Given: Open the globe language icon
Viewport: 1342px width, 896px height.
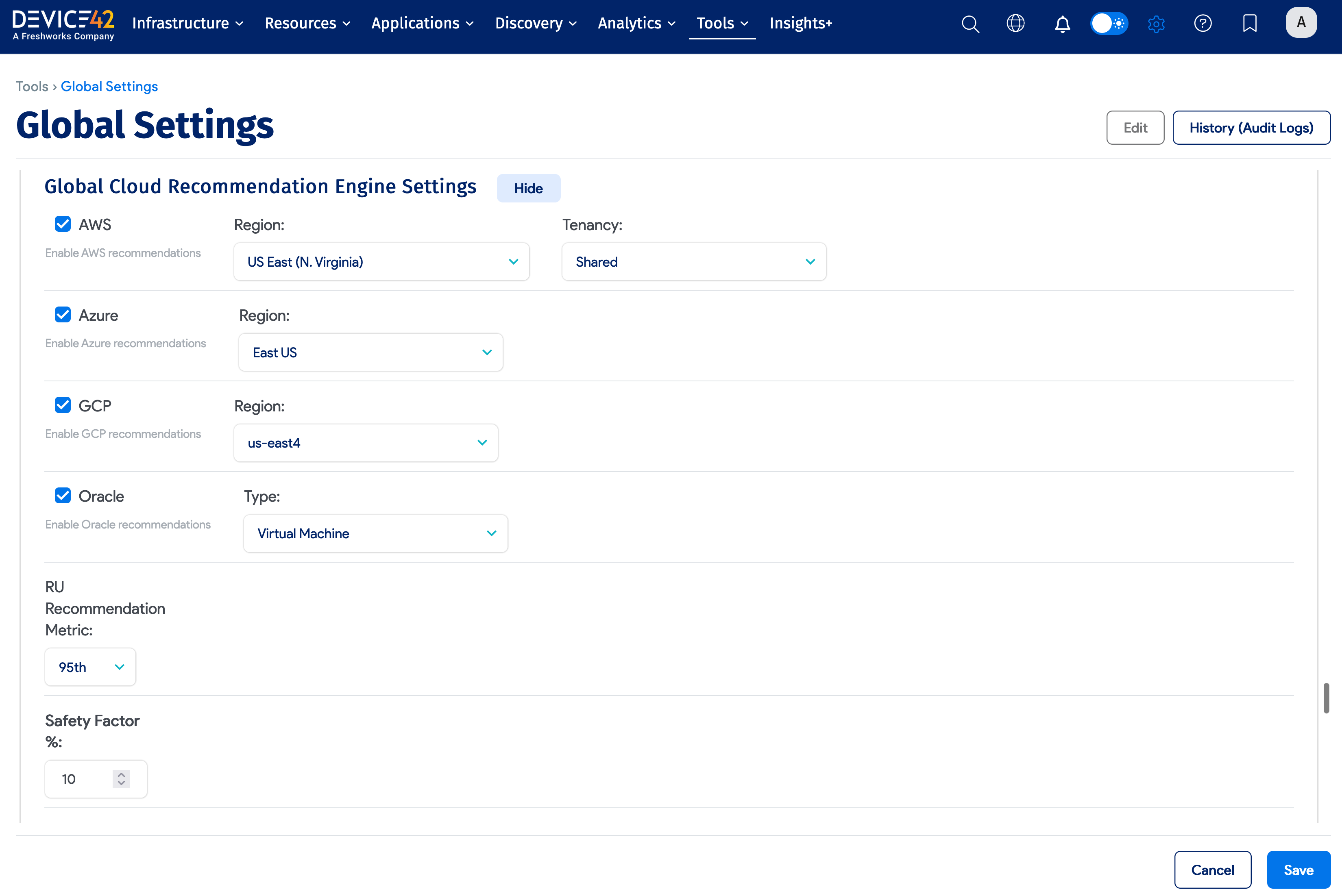Looking at the screenshot, I should click(1015, 24).
